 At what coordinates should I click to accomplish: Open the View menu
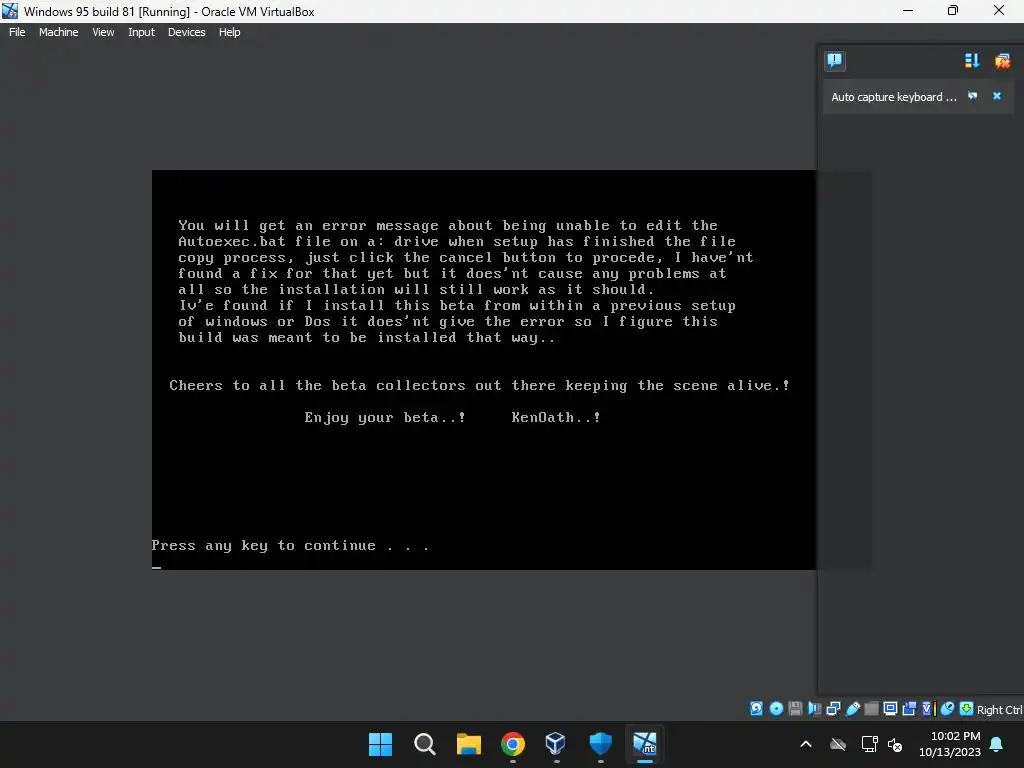pos(103,32)
